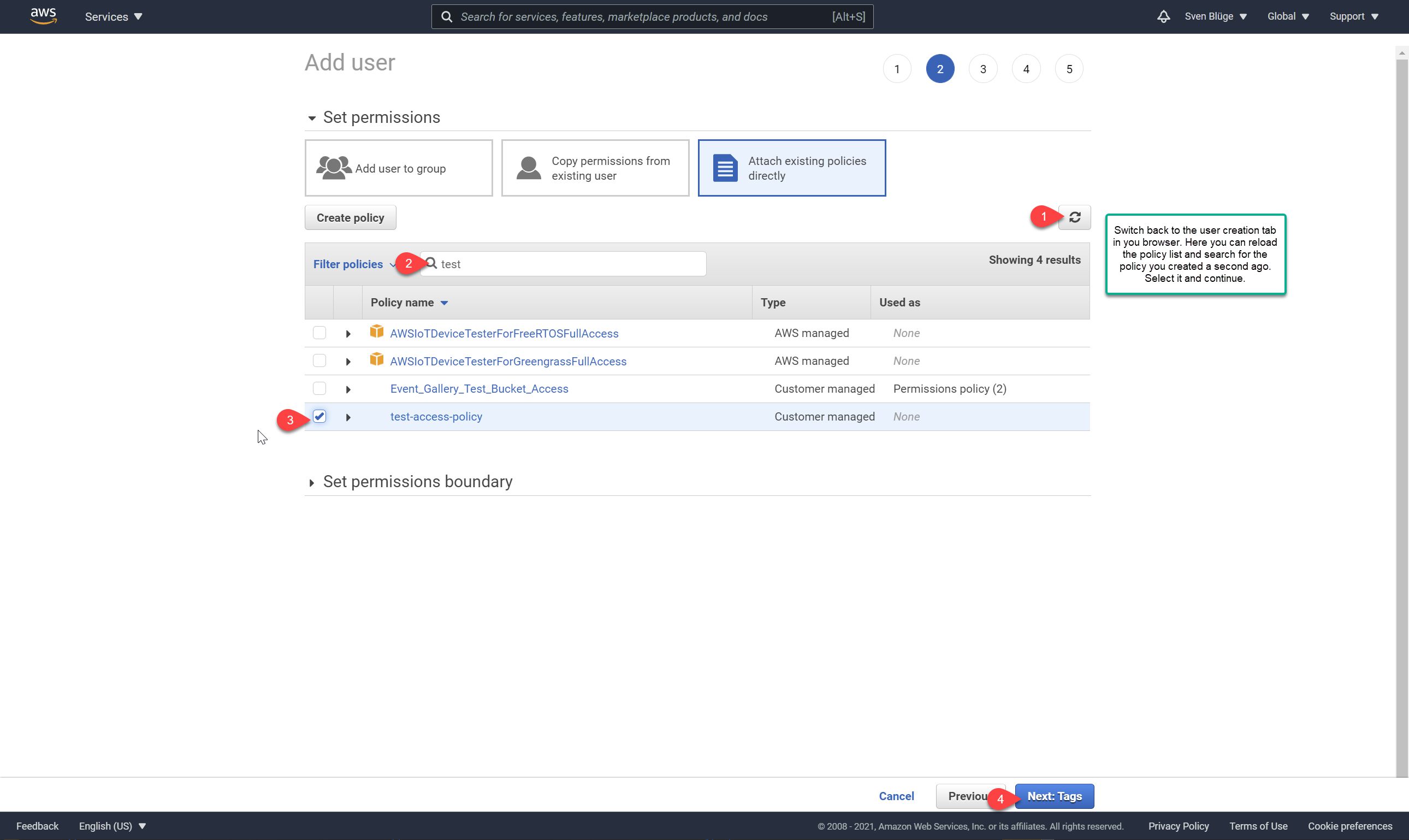Select the test-access-policy checkbox
This screenshot has height=840, width=1409.
pyautogui.click(x=320, y=416)
